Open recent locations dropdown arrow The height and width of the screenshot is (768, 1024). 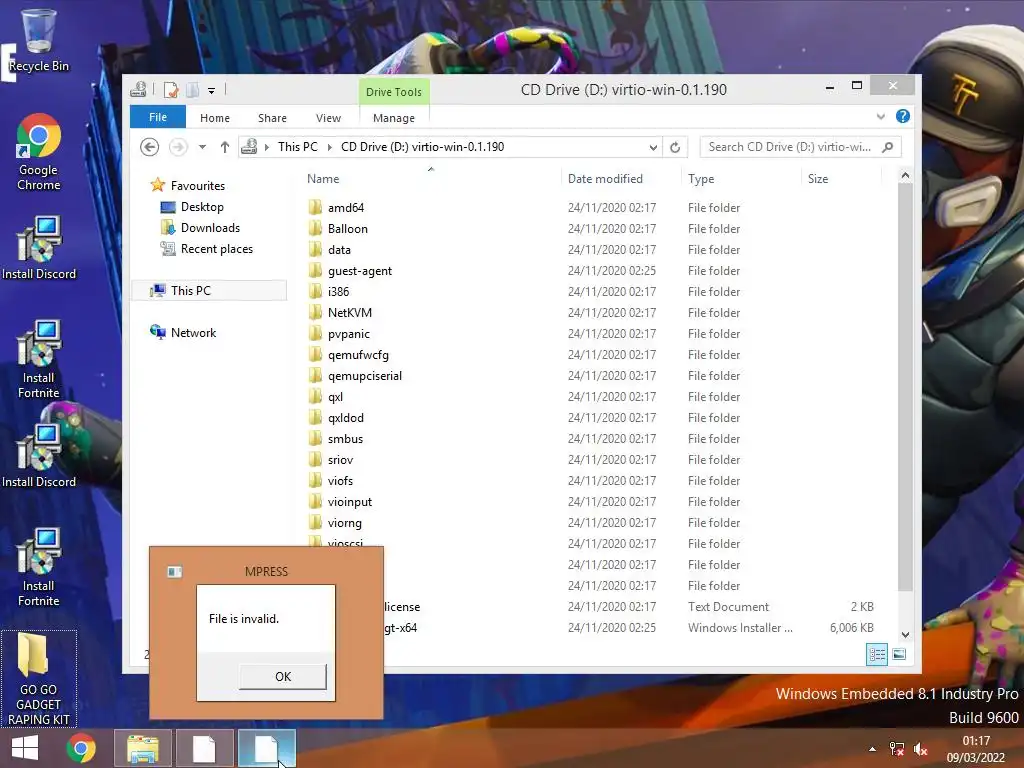[202, 147]
